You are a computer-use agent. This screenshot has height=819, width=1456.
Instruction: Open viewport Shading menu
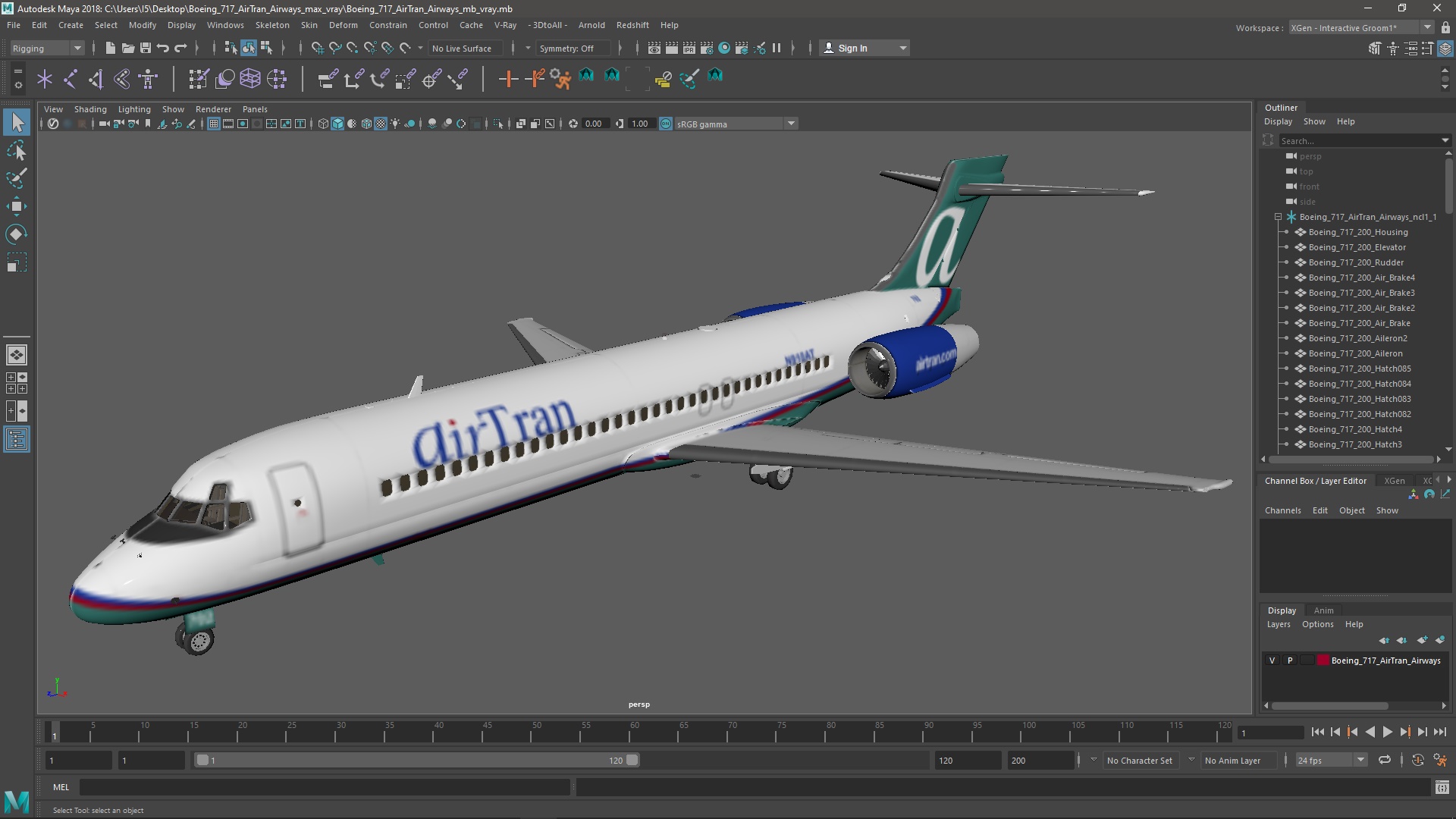click(90, 109)
